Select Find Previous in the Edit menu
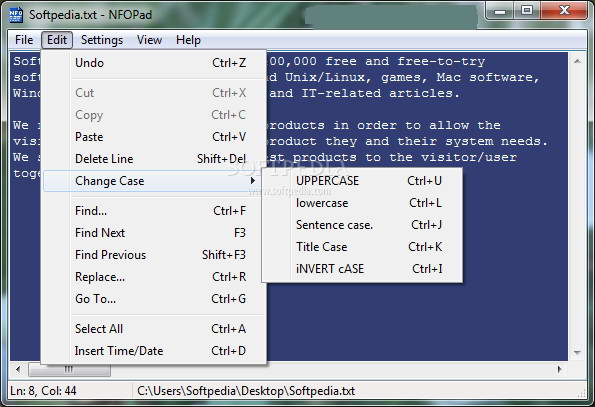The image size is (595, 407). point(154,255)
